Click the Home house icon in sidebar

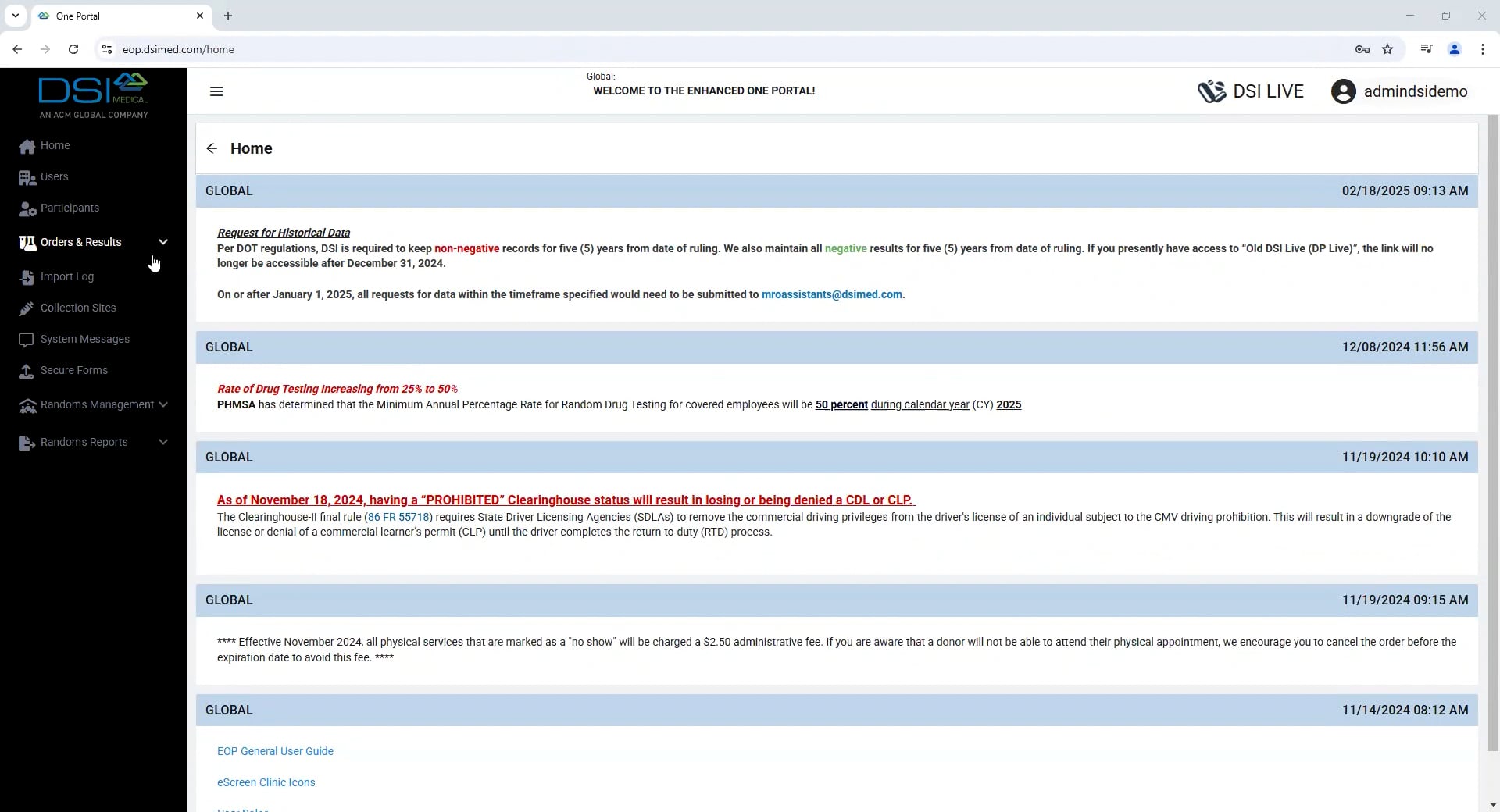27,146
